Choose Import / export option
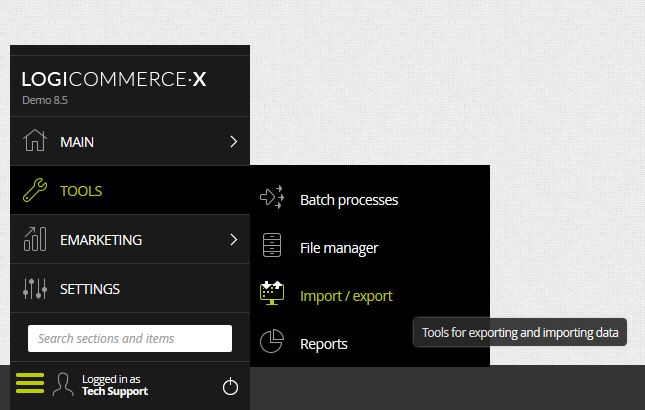 346,296
